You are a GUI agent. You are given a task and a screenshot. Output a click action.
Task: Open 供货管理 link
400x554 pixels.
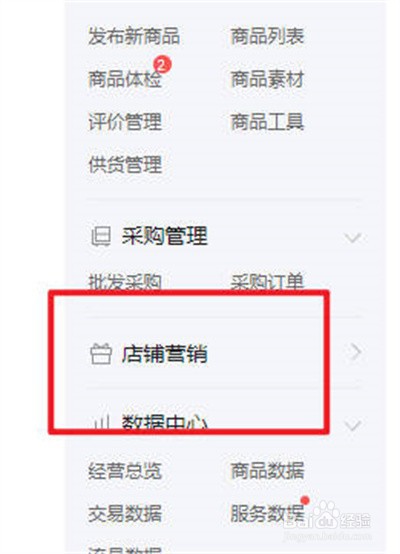[125, 165]
